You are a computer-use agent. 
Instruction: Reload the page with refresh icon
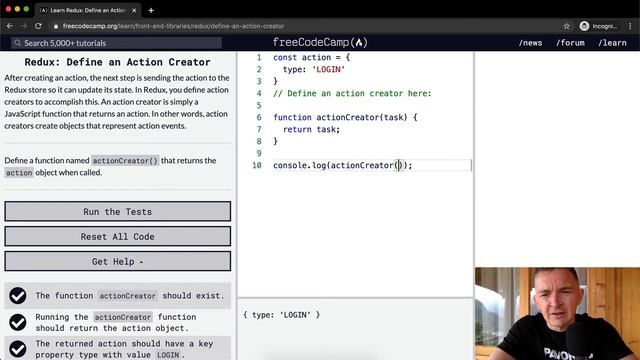38,26
